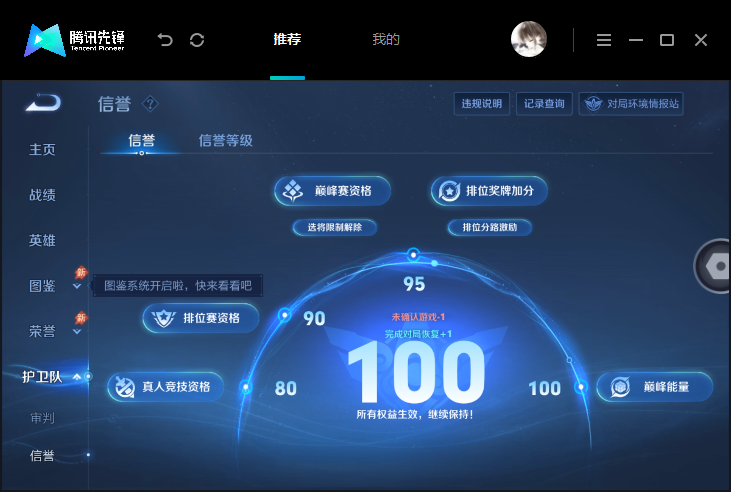The image size is (731, 492).
Task: Open 违规说明 button
Action: 482,104
